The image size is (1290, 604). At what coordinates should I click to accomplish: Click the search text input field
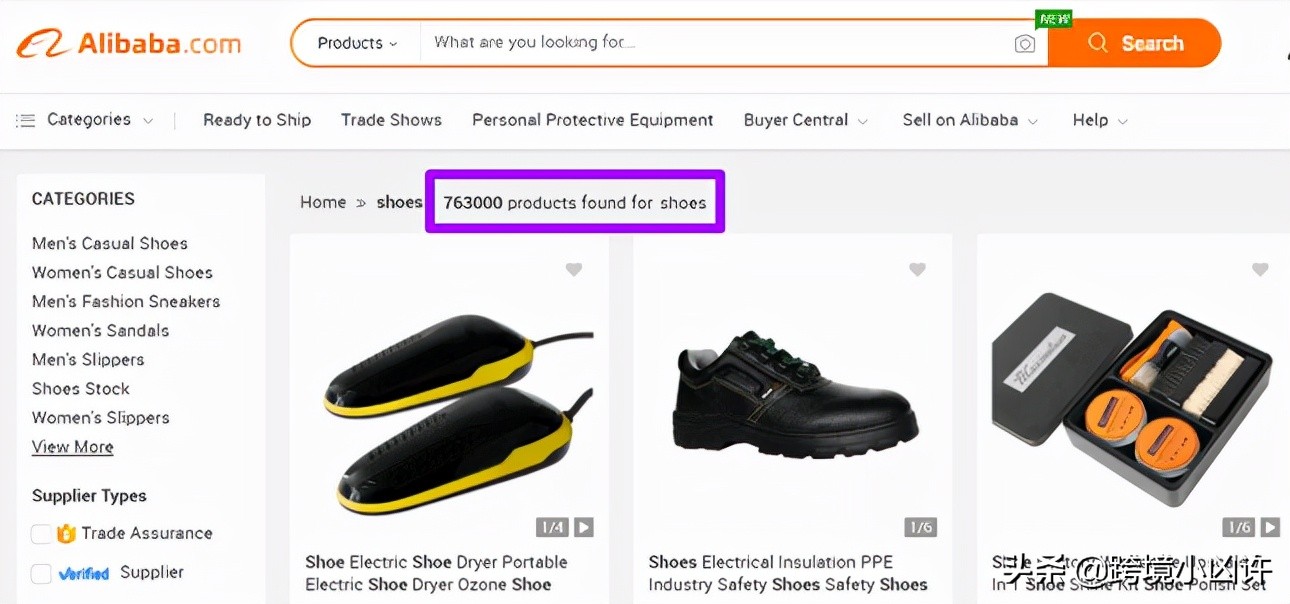click(715, 43)
